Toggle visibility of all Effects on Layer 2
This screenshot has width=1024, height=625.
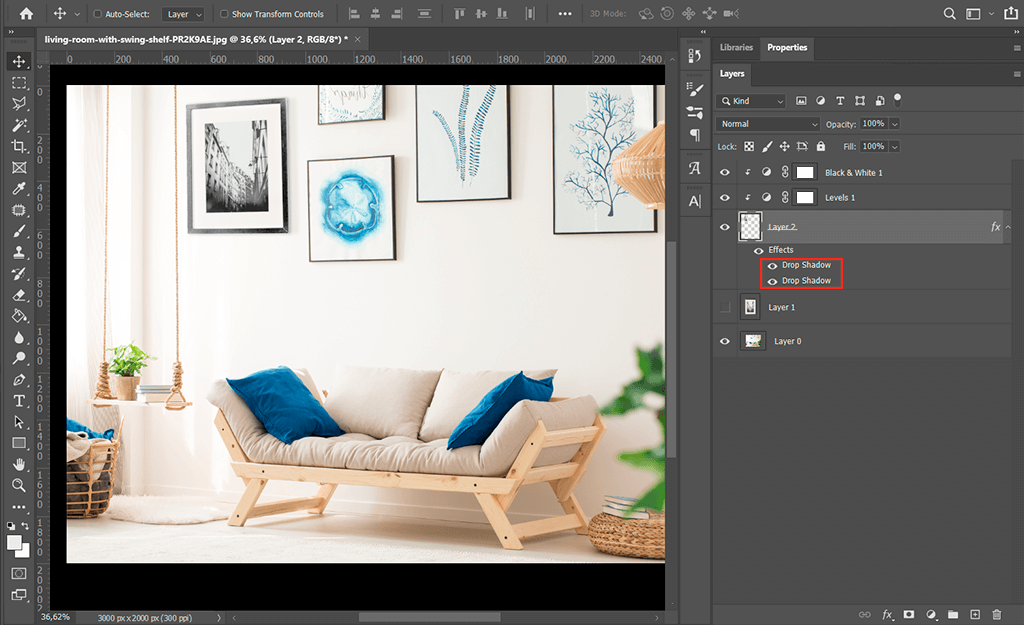click(x=758, y=250)
